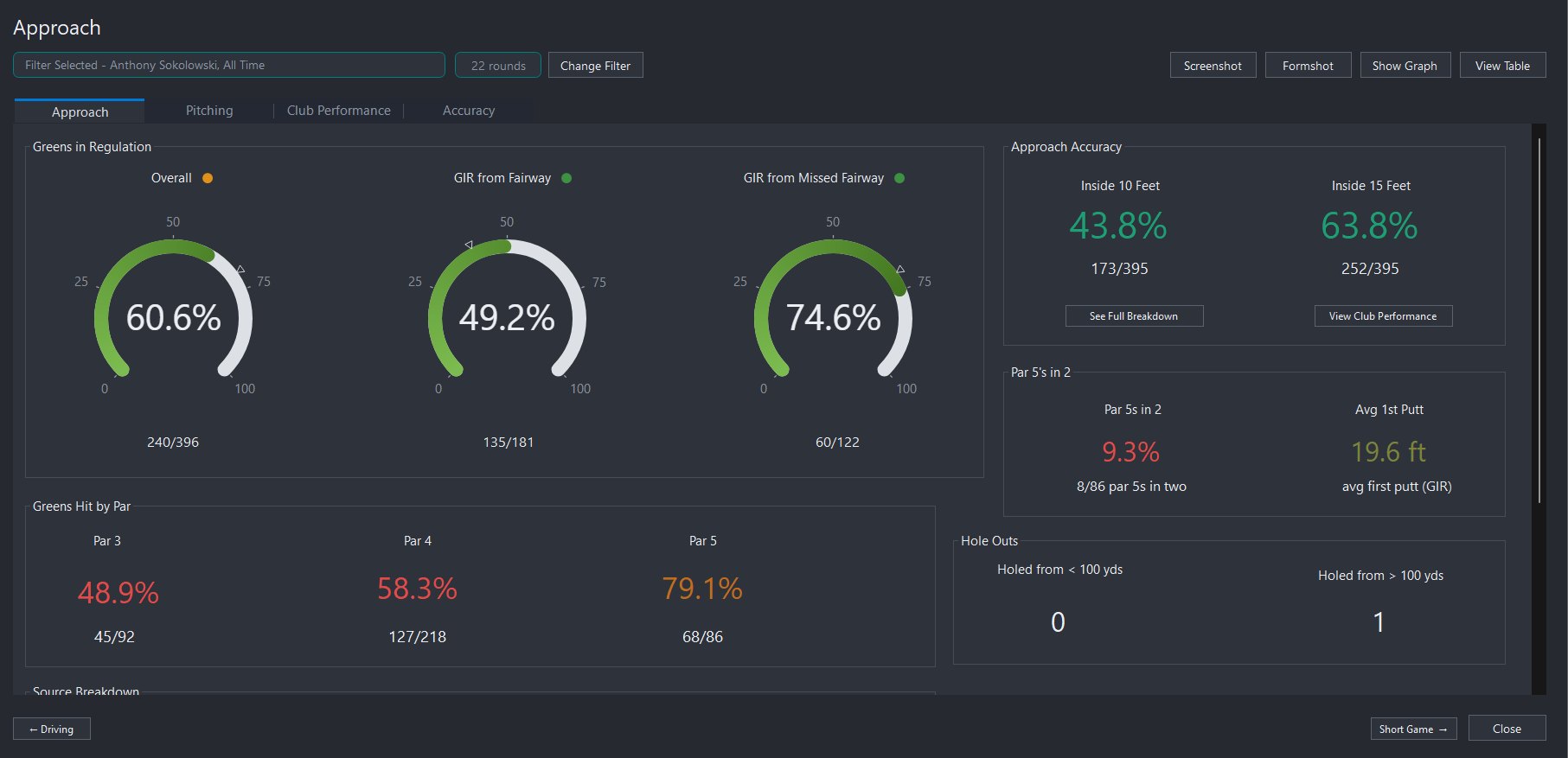Click the Par 3 48.9% value
The image size is (1568, 758).
(x=118, y=593)
